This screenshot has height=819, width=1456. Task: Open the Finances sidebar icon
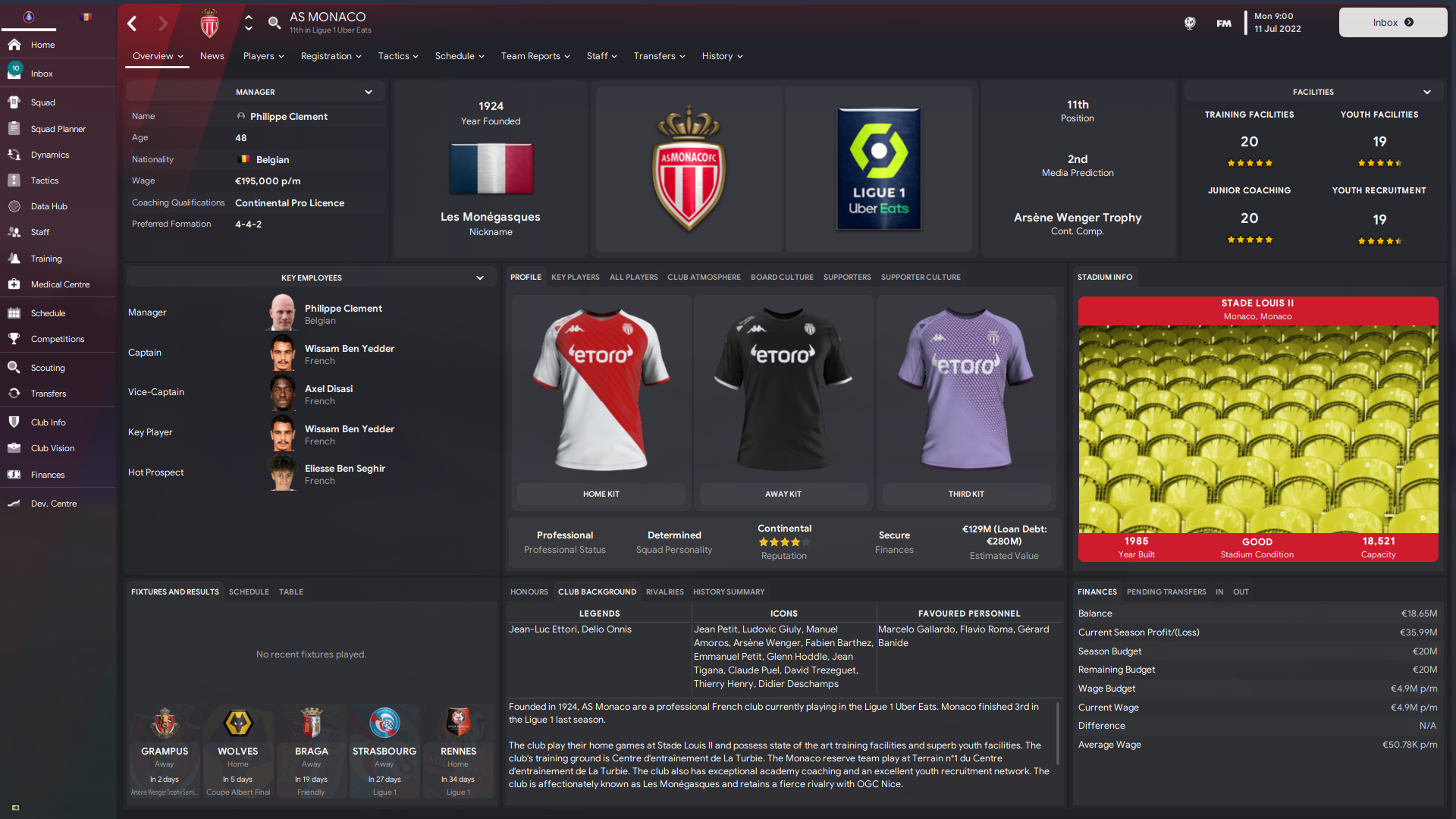(14, 475)
